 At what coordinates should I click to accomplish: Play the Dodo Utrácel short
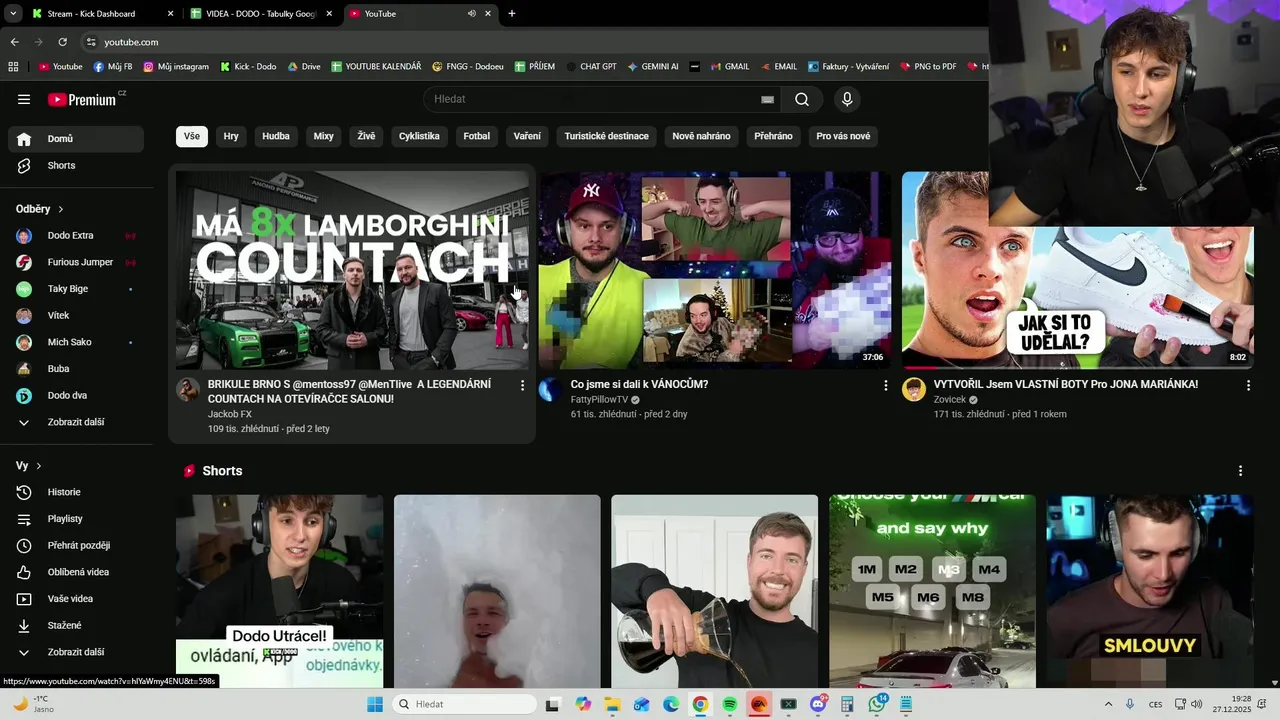[x=279, y=591]
